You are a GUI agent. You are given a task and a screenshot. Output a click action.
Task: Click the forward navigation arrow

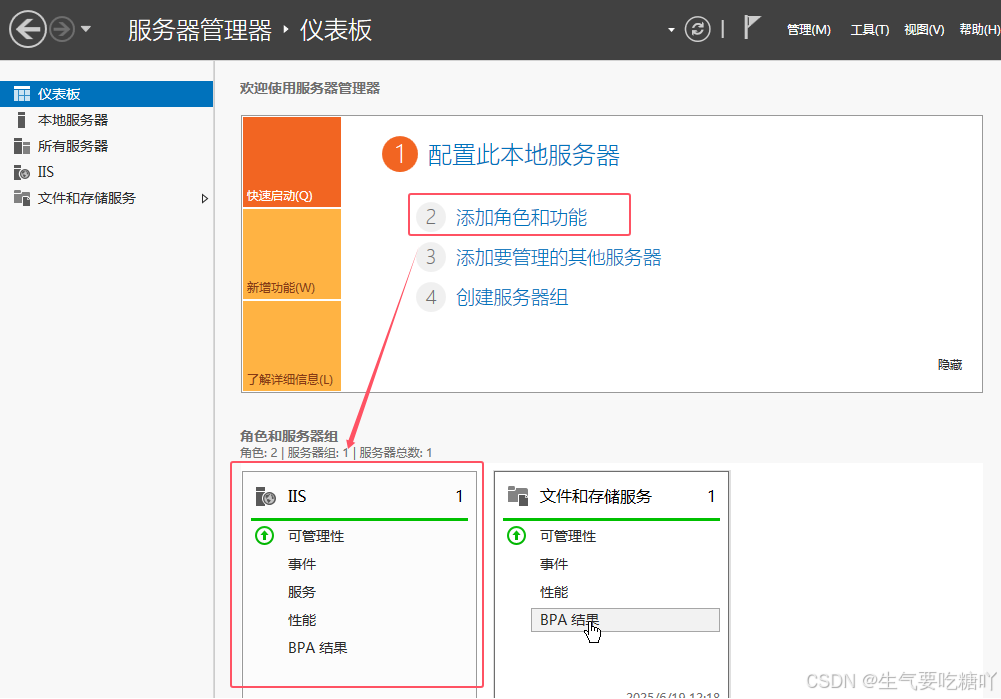click(62, 29)
